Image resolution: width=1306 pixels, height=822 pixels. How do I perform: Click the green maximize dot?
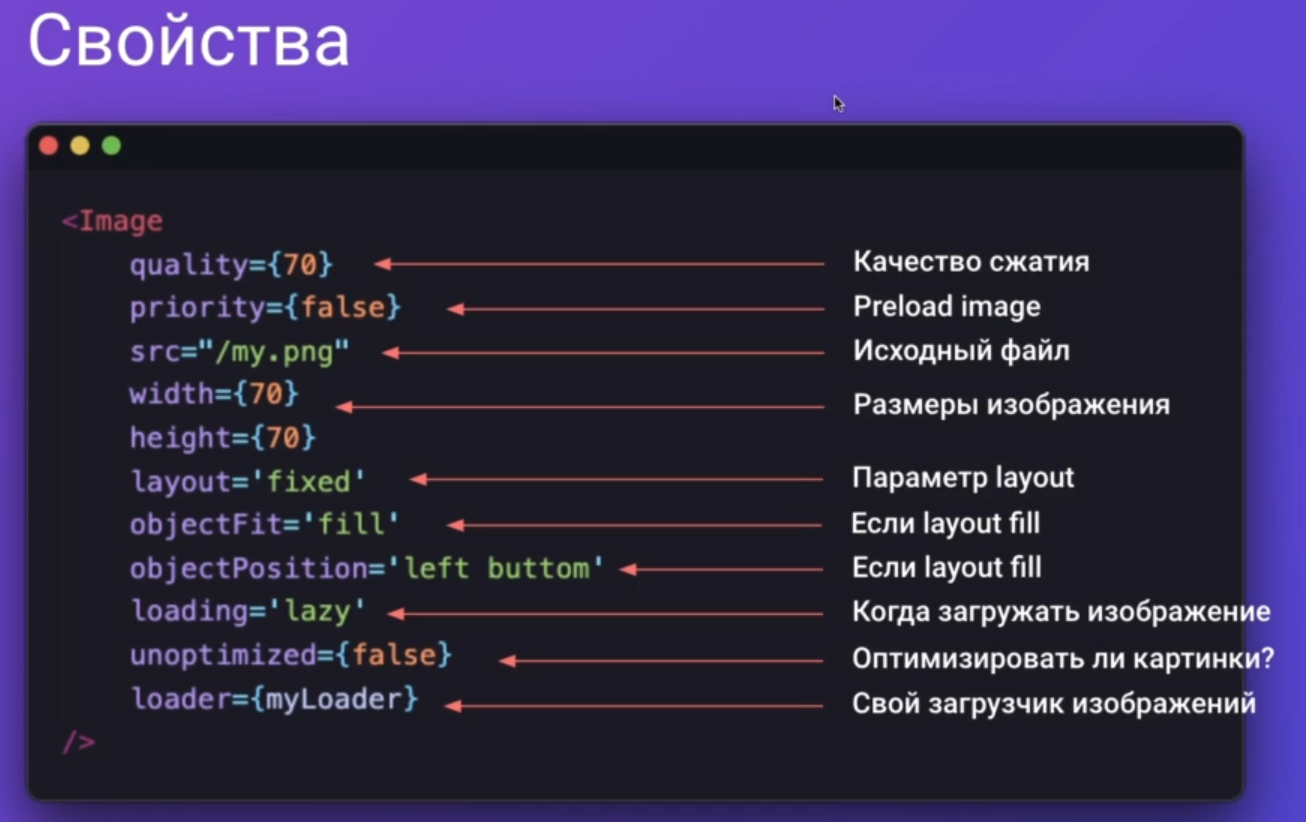[x=111, y=146]
